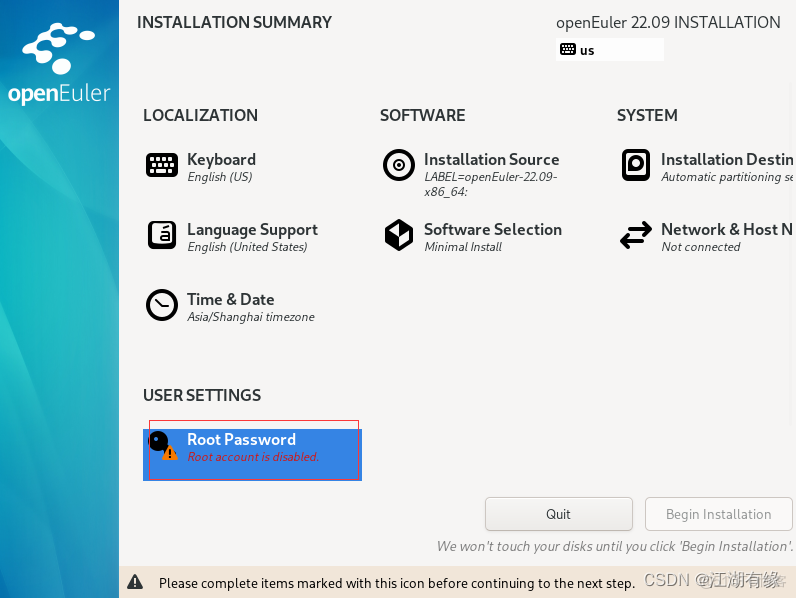The width and height of the screenshot is (796, 598).
Task: Click the warning triangle in the bottom bar
Action: pos(135,582)
